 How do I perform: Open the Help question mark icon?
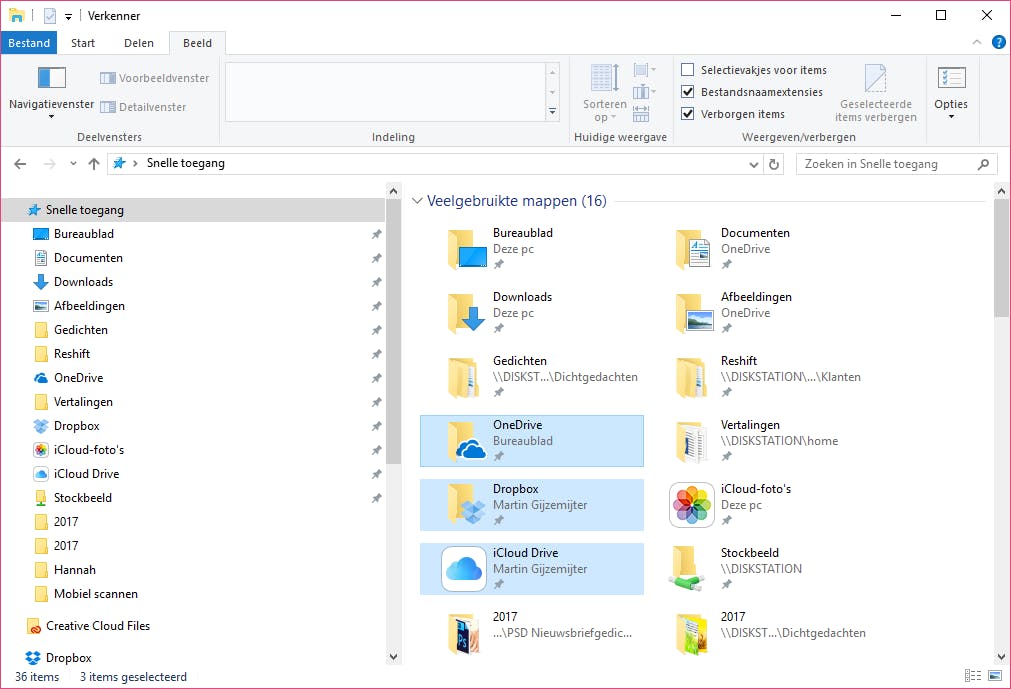point(998,43)
